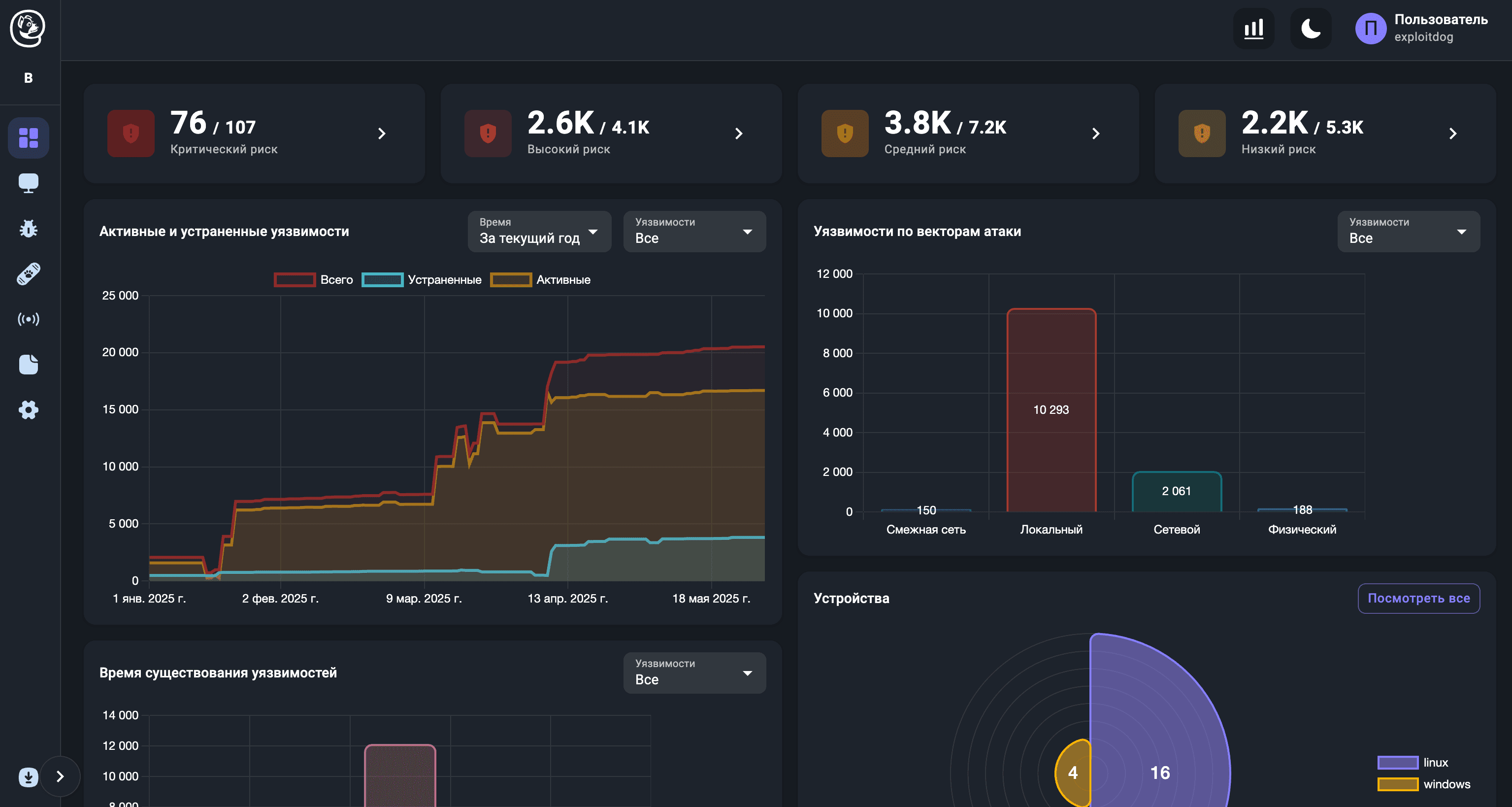
Task: Open the settings gear icon in sidebar
Action: tap(28, 409)
